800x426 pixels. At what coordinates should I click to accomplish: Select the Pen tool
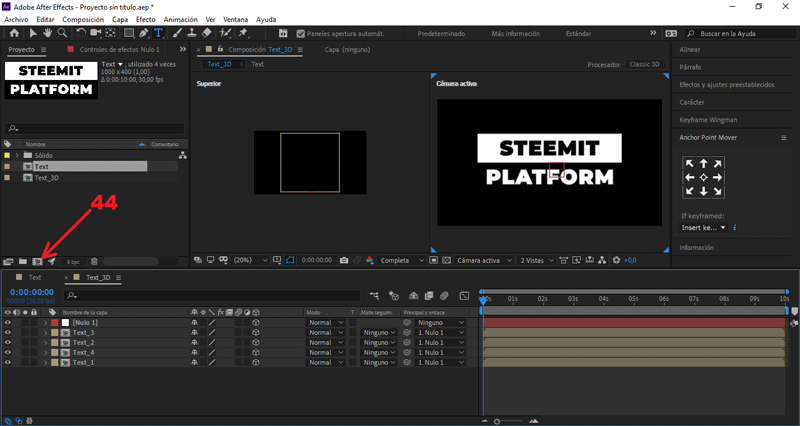click(x=141, y=33)
